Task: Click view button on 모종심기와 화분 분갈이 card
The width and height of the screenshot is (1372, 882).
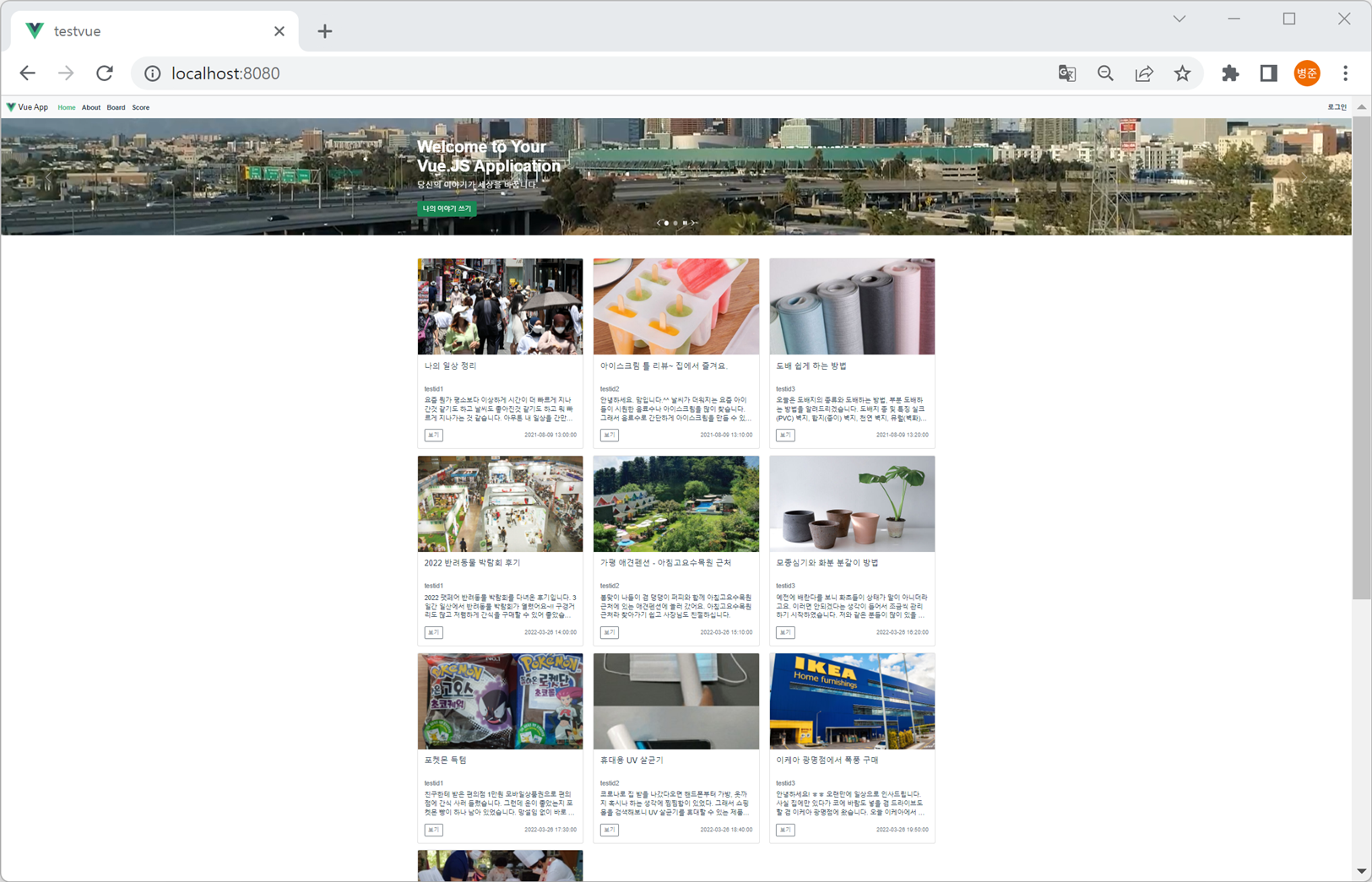Action: point(785,632)
